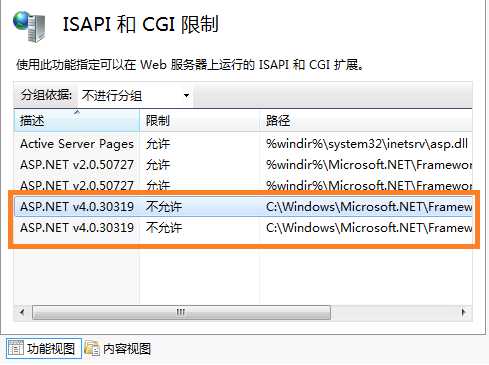Click the asp.dll path cell
Image resolution: width=489 pixels, height=365 pixels.
pyautogui.click(x=367, y=144)
